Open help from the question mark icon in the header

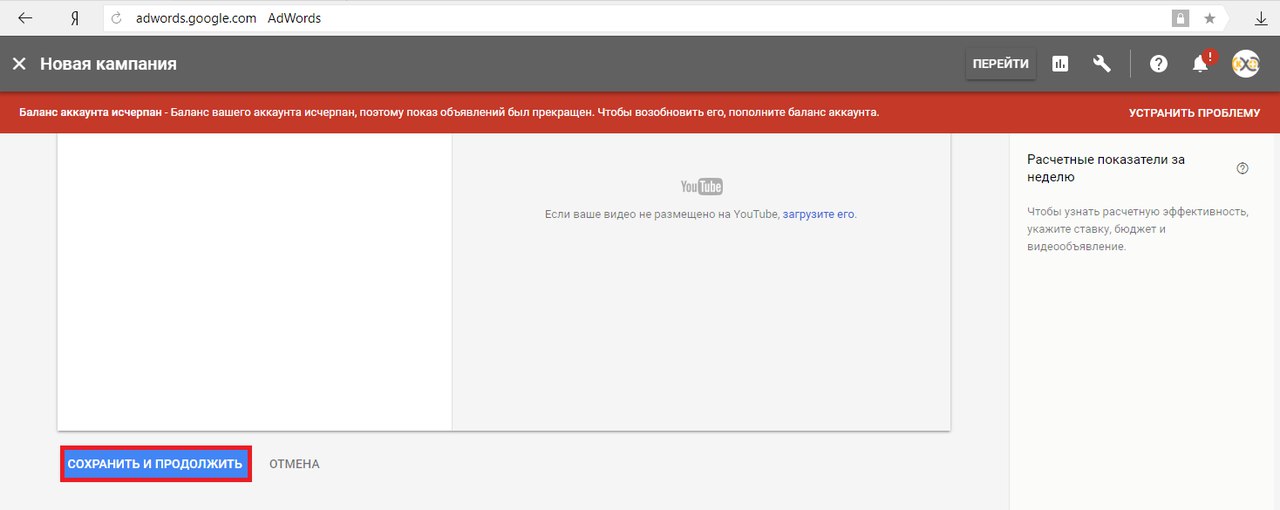click(x=1158, y=64)
